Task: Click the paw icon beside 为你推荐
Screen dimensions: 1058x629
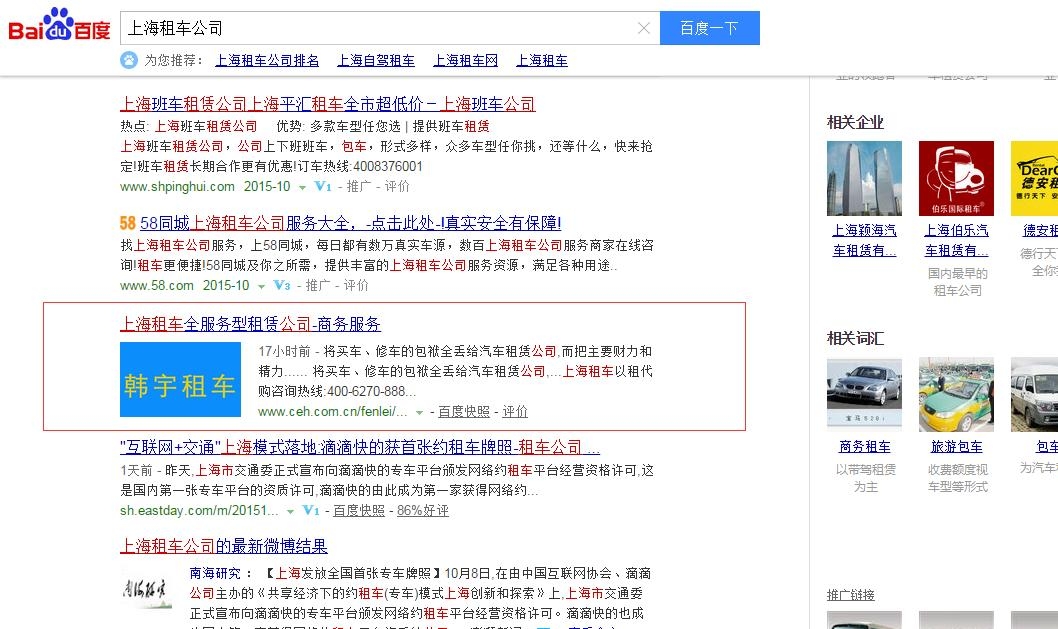Action: click(x=129, y=60)
